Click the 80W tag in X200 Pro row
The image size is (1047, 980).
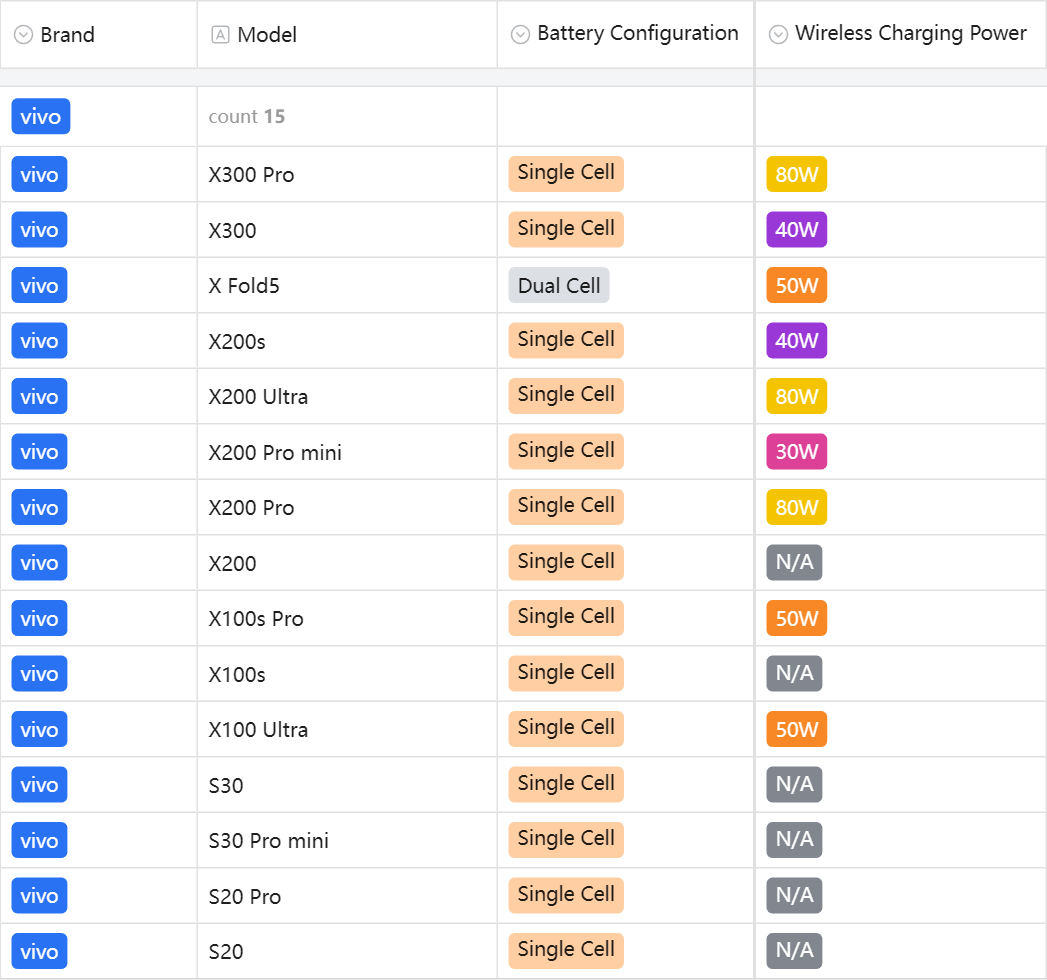(x=797, y=507)
